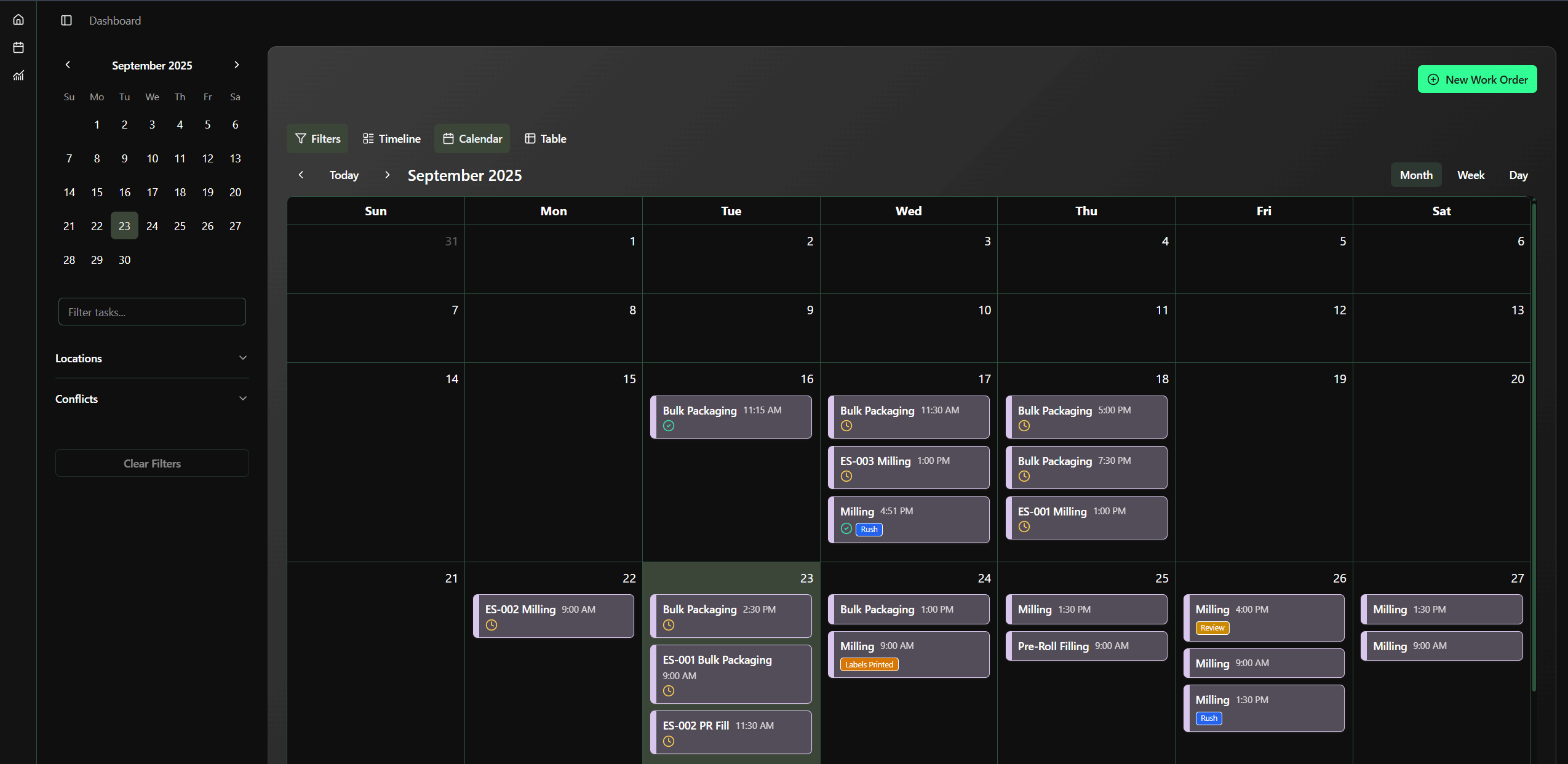
Task: Expand the Conflicts section
Action: click(x=152, y=399)
